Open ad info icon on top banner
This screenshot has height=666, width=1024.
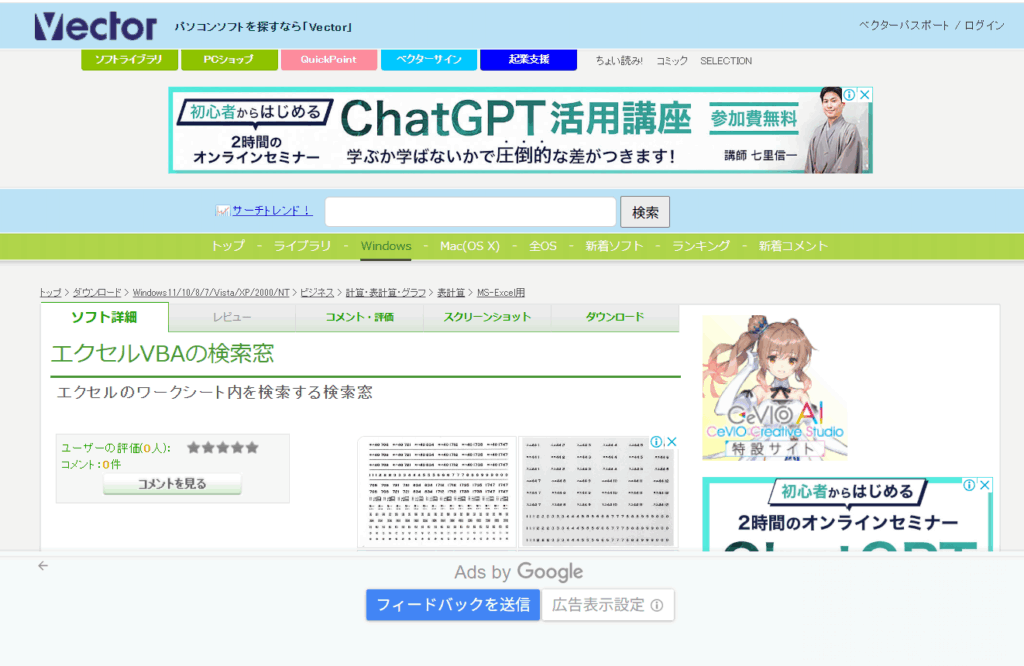tap(850, 95)
